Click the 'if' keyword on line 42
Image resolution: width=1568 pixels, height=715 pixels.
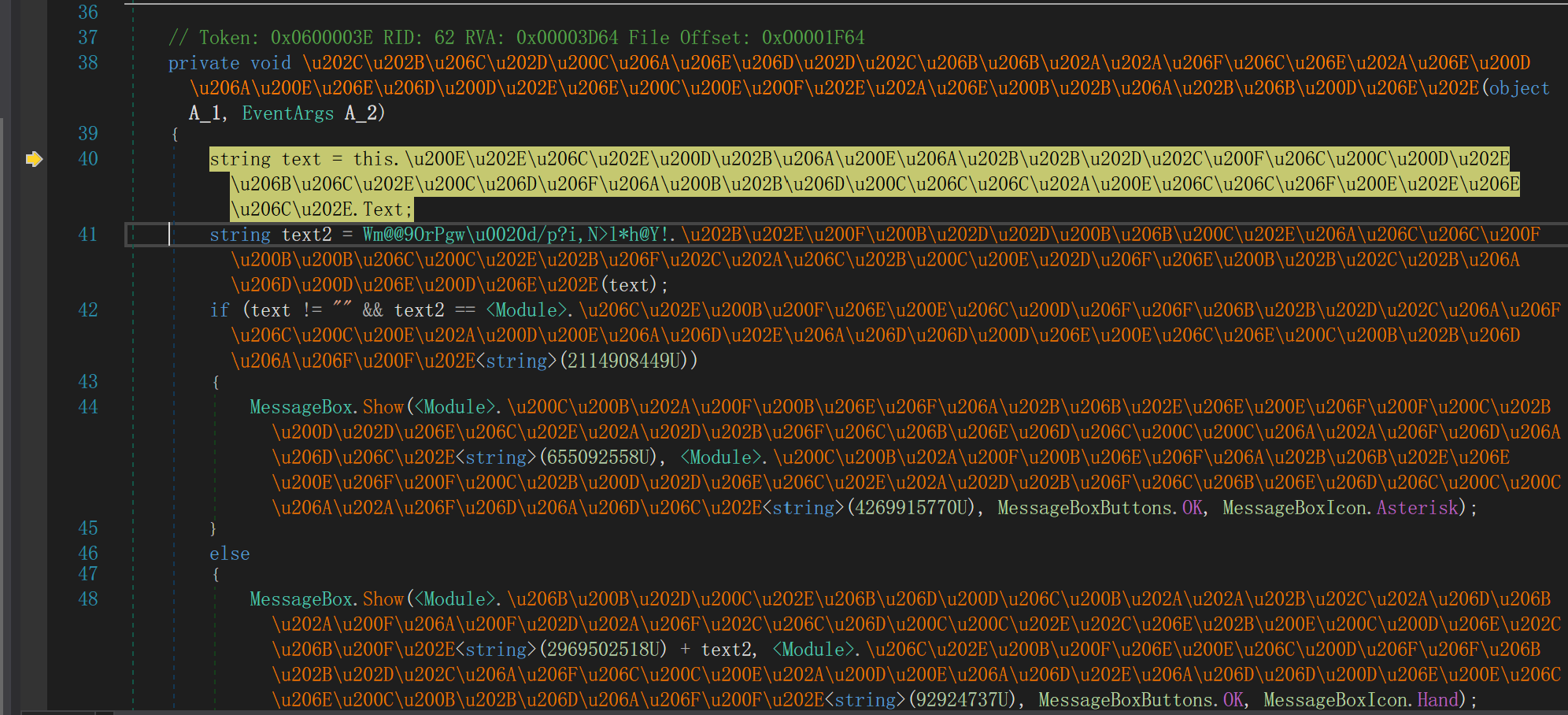point(220,310)
